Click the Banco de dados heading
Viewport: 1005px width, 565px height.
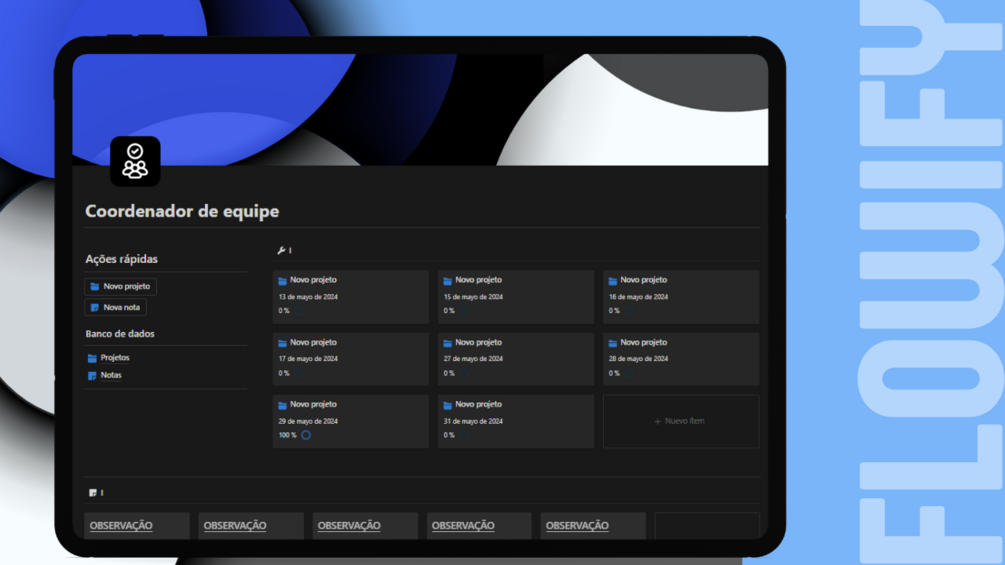[x=120, y=334]
